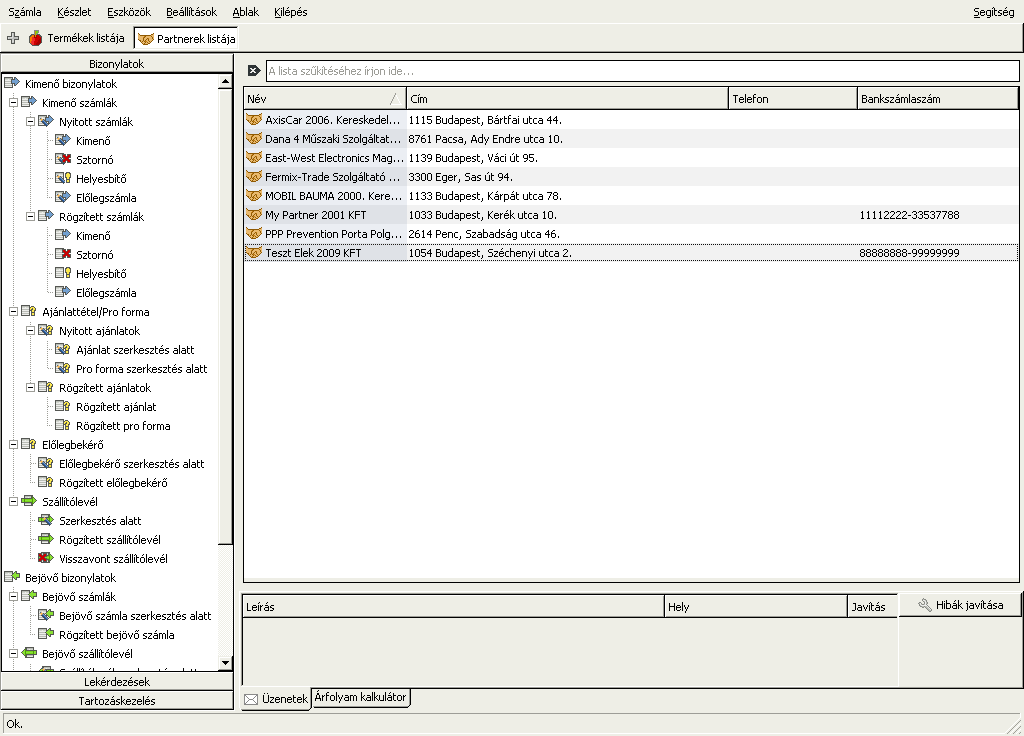Click the Leírás column header

tap(453, 607)
